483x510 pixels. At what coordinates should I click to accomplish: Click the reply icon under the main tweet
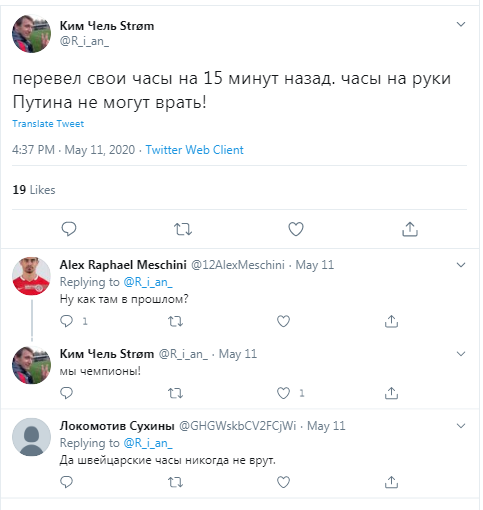69,229
